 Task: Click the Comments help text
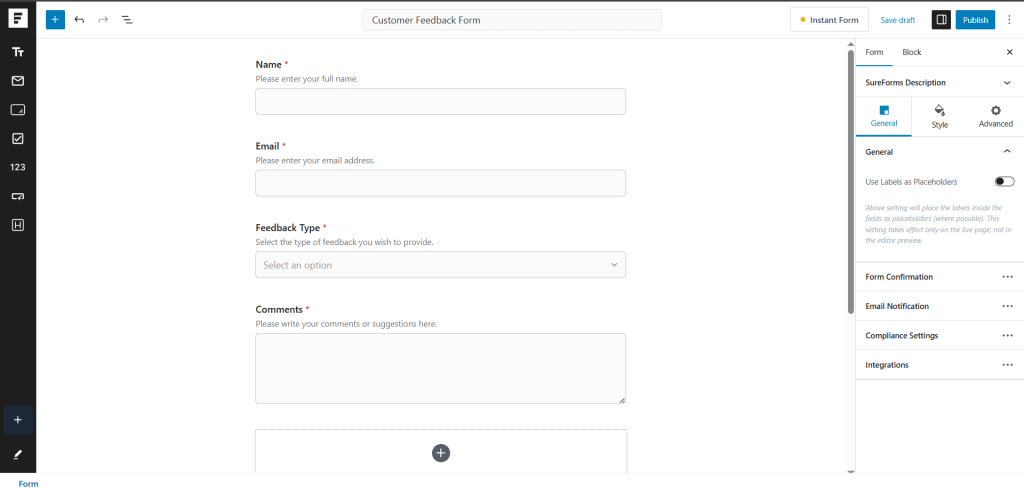pyautogui.click(x=346, y=324)
